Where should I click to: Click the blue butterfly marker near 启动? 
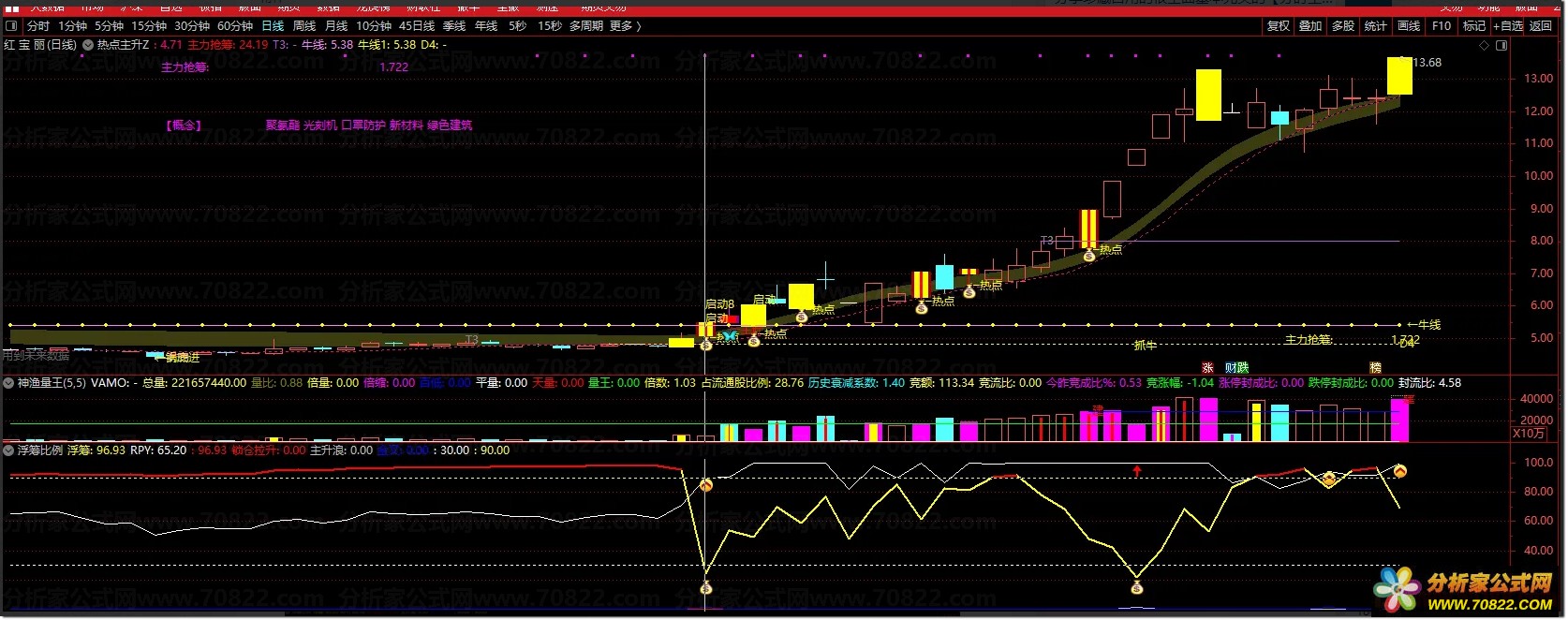(728, 334)
